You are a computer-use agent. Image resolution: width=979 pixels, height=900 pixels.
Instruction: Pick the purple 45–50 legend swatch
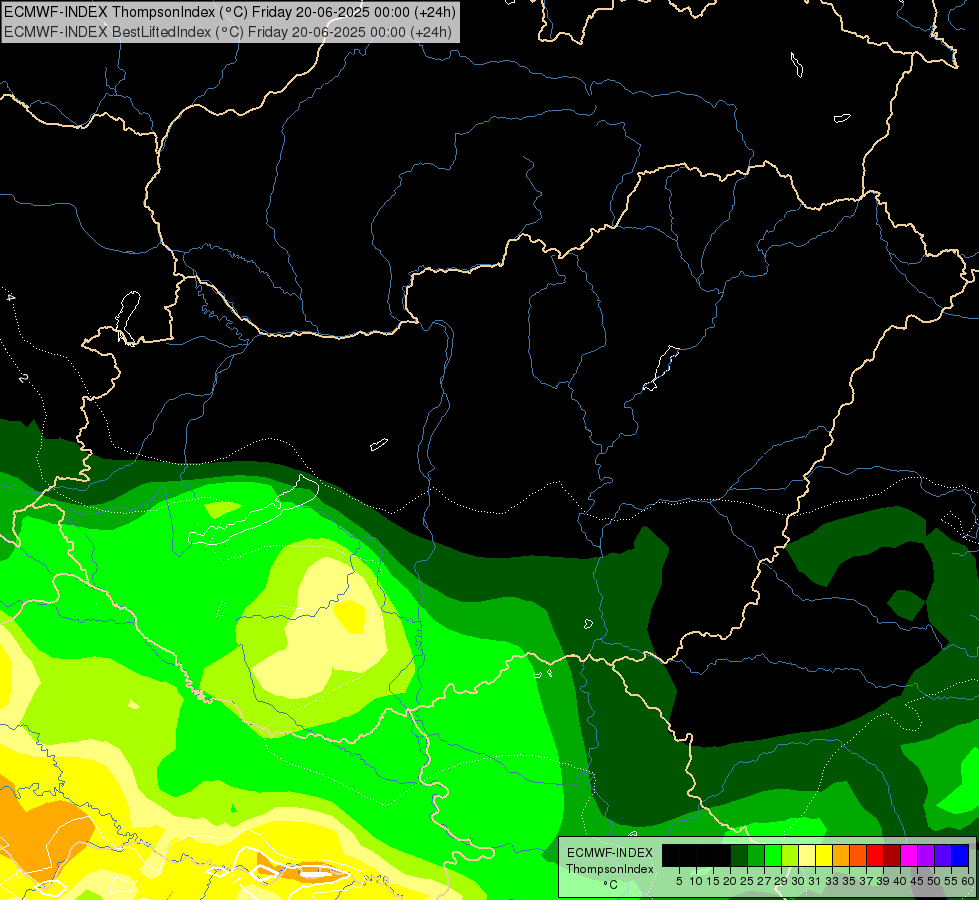point(926,855)
